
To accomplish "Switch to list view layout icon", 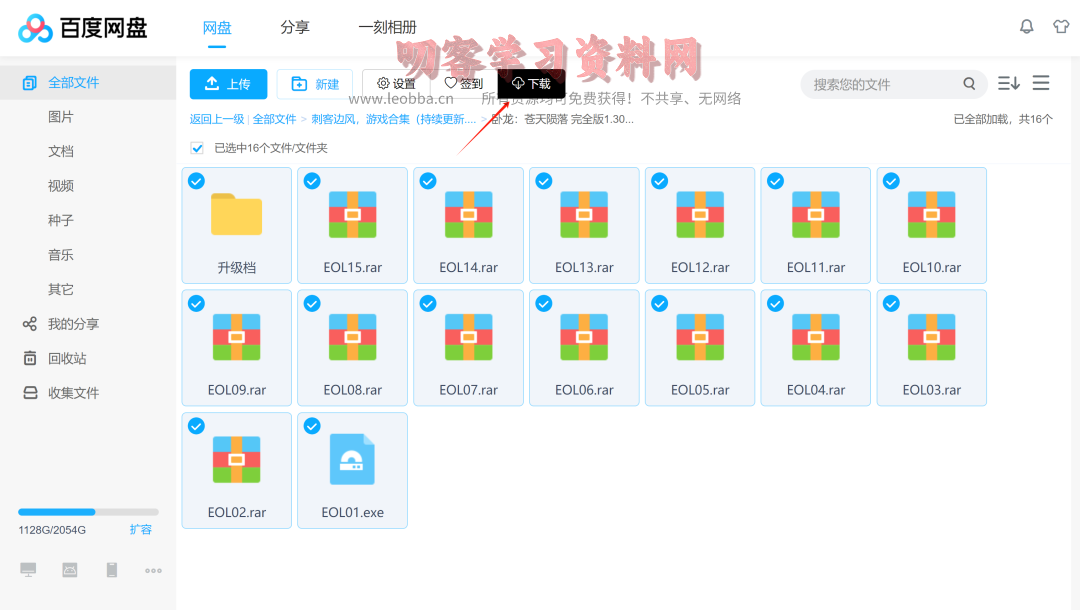I will click(1042, 84).
